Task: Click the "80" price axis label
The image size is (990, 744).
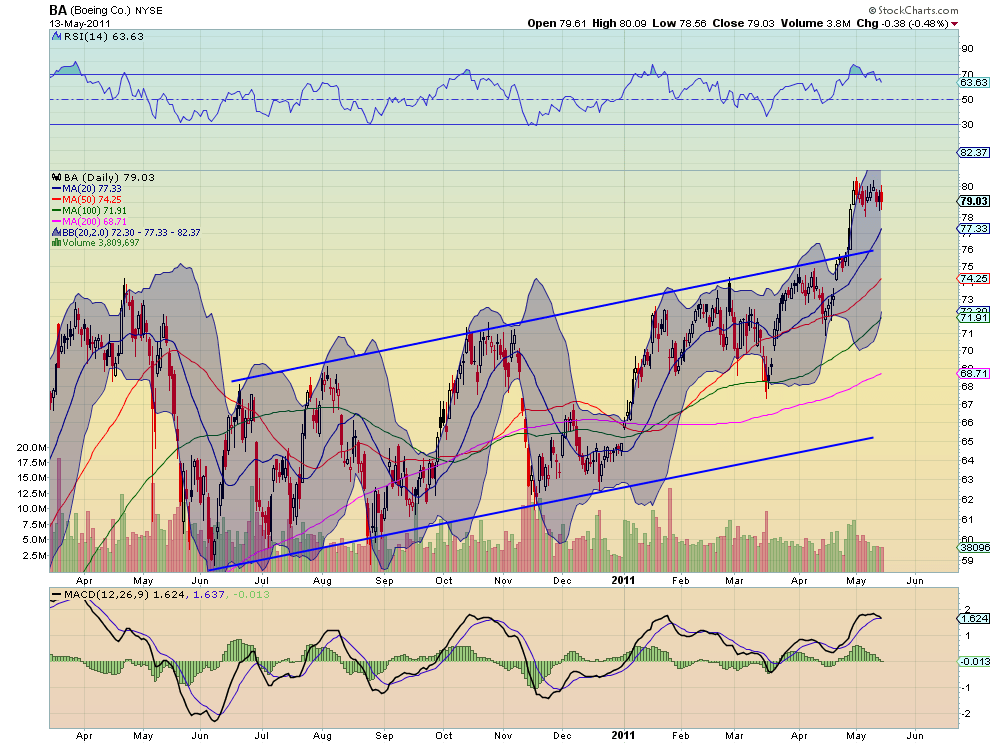Action: tap(967, 187)
